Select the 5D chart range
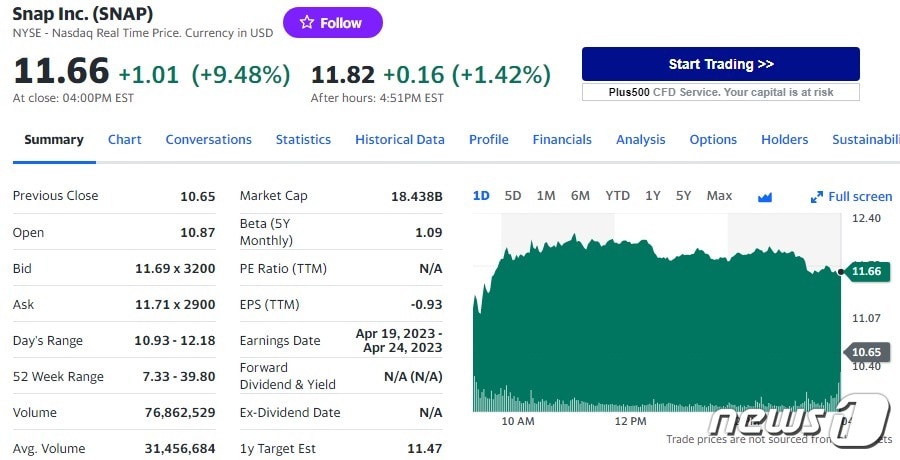 tap(513, 196)
